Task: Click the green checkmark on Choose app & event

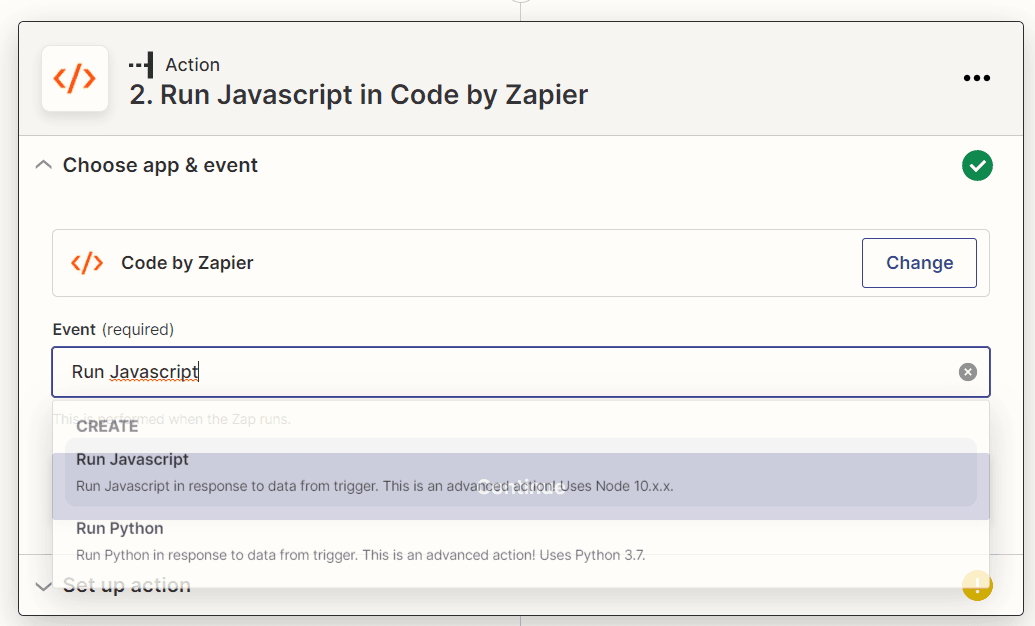Action: point(977,165)
